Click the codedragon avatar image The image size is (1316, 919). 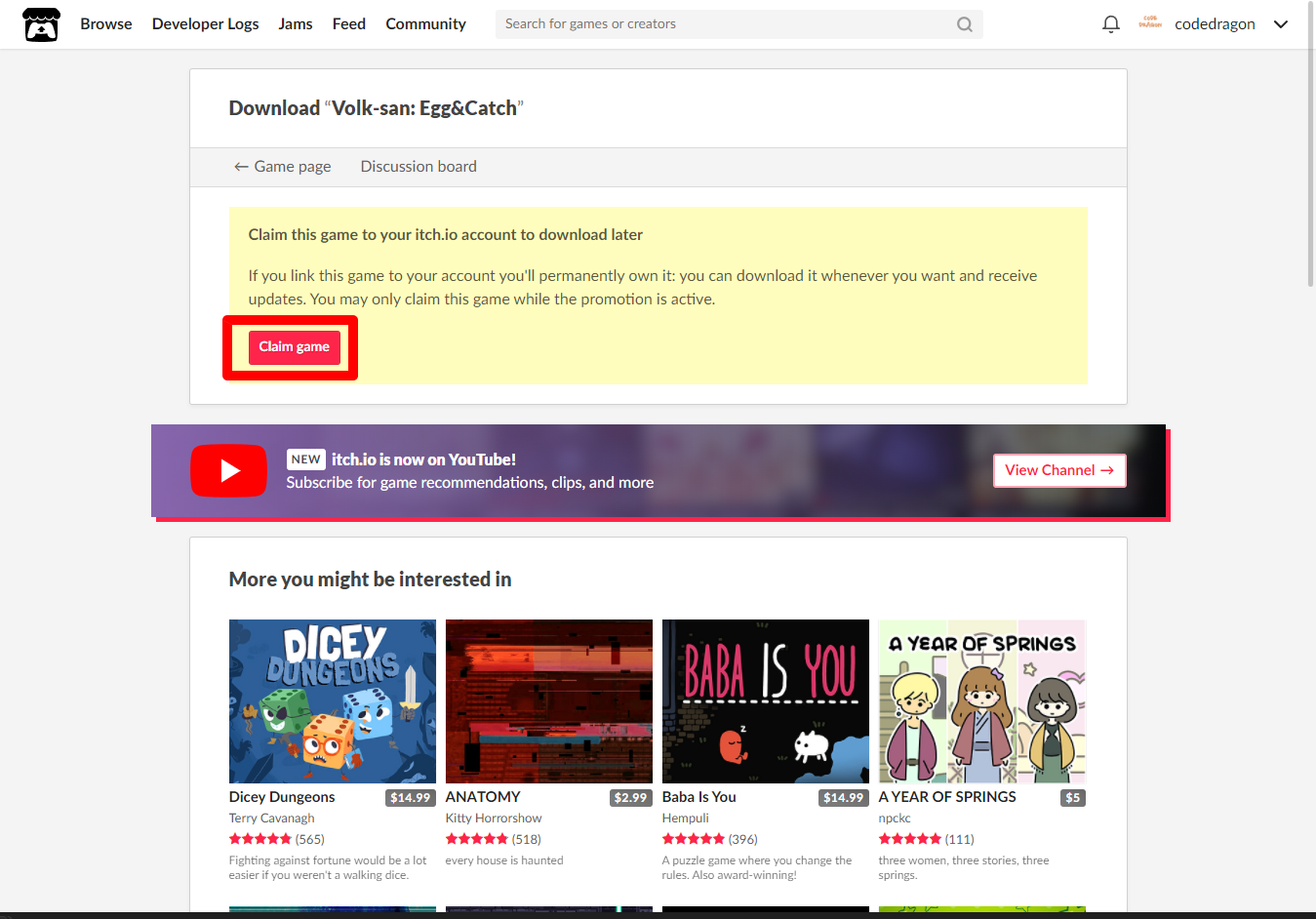[x=1150, y=23]
